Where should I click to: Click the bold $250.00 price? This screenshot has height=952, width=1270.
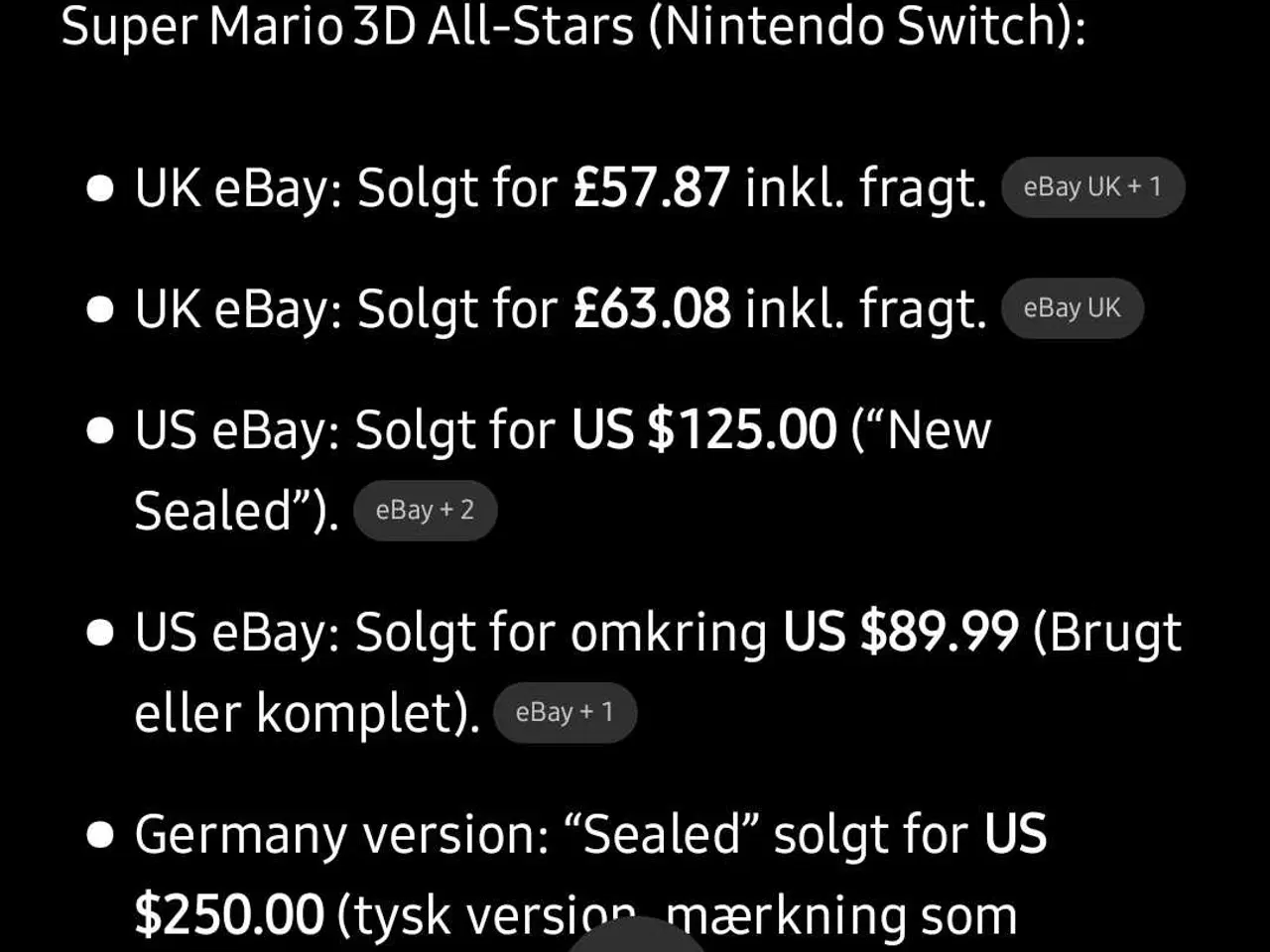pyautogui.click(x=229, y=914)
